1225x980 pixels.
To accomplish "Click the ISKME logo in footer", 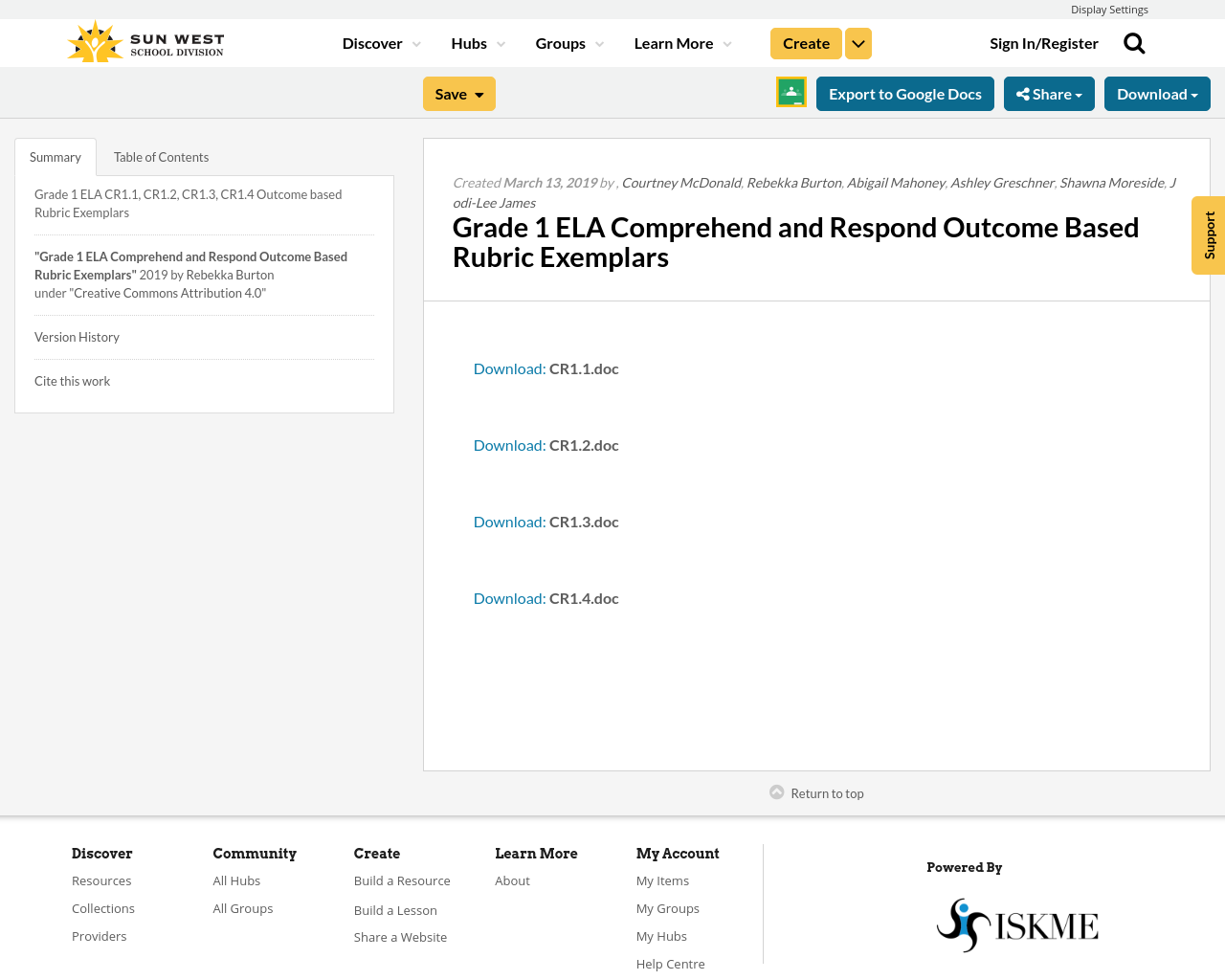I will click(x=1017, y=925).
